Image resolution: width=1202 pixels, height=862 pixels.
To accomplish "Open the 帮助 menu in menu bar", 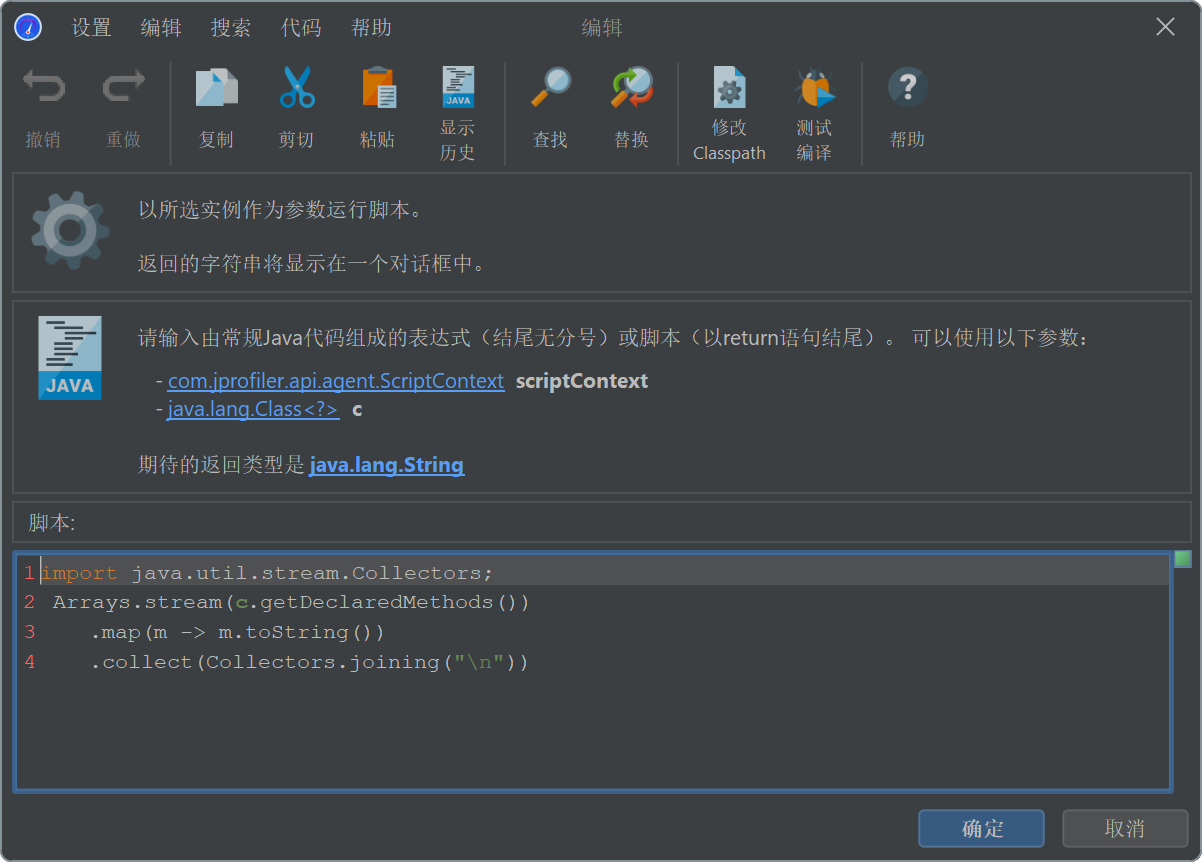I will (x=371, y=28).
